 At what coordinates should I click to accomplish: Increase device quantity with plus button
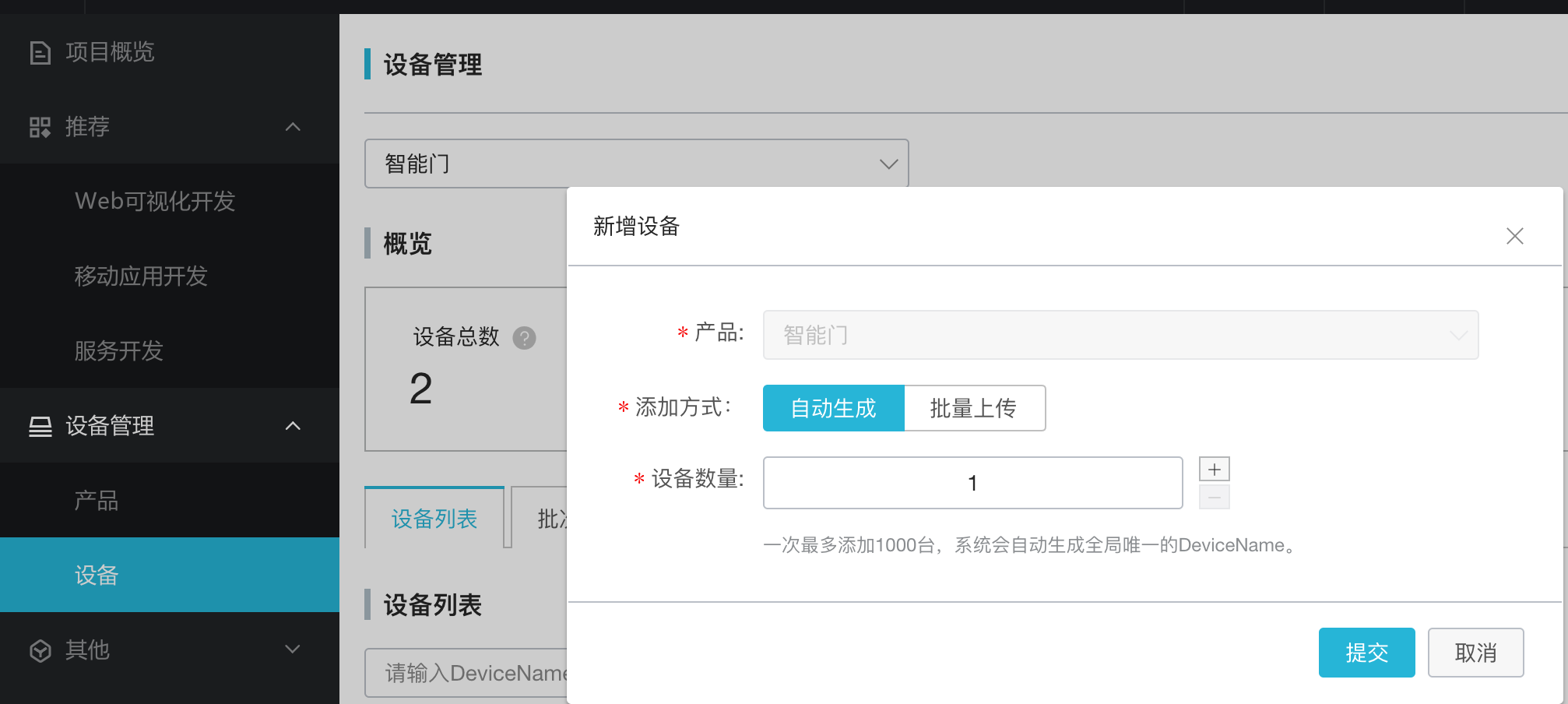tap(1214, 470)
